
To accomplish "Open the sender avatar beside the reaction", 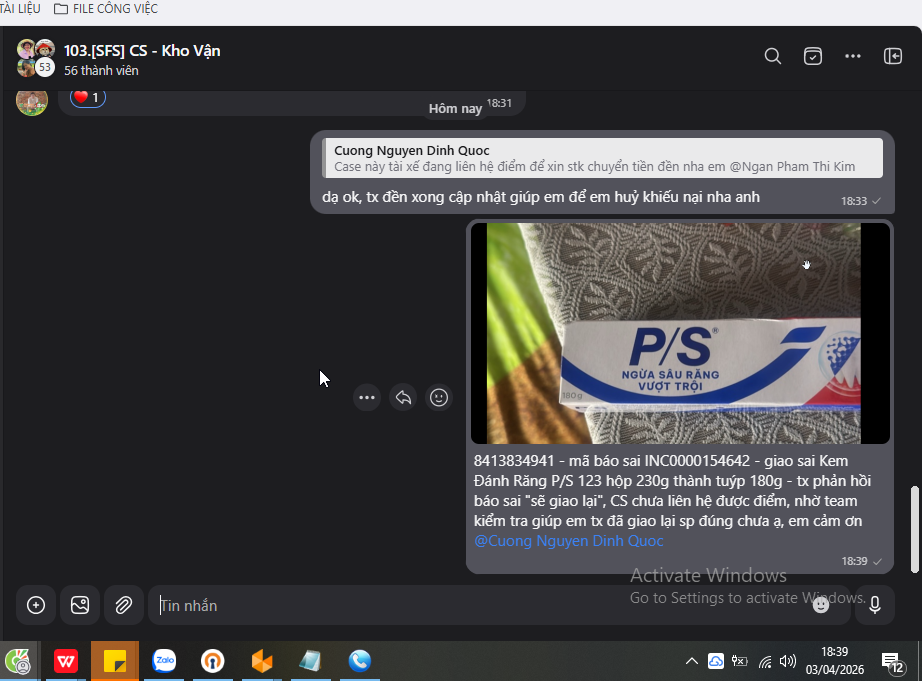I will point(32,101).
